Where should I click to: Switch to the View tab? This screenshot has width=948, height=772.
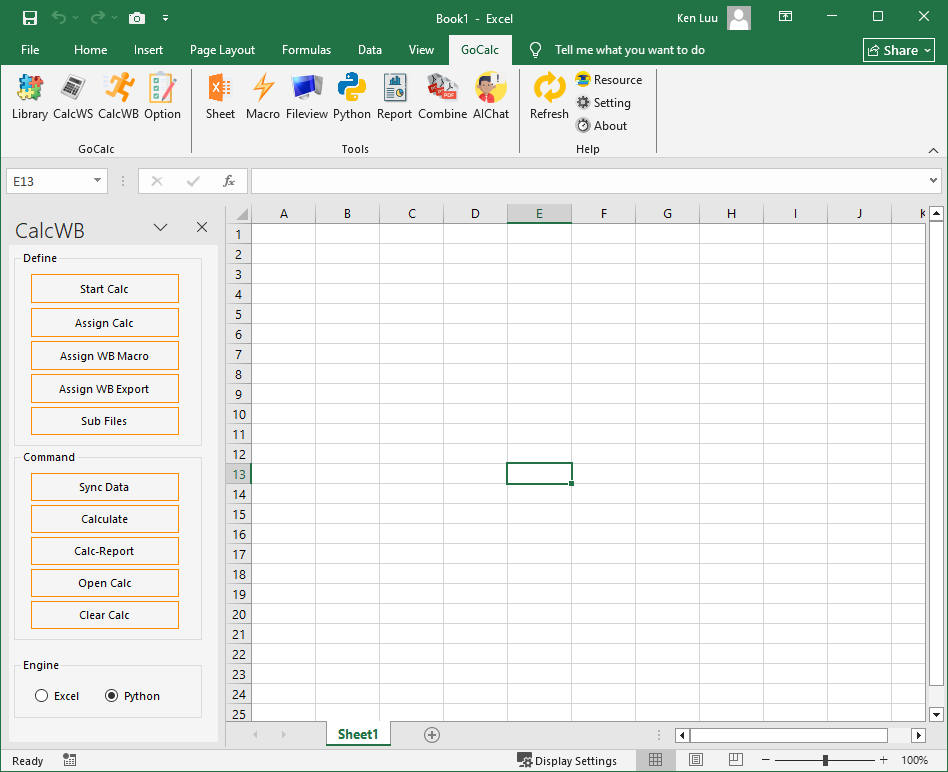[x=421, y=50]
